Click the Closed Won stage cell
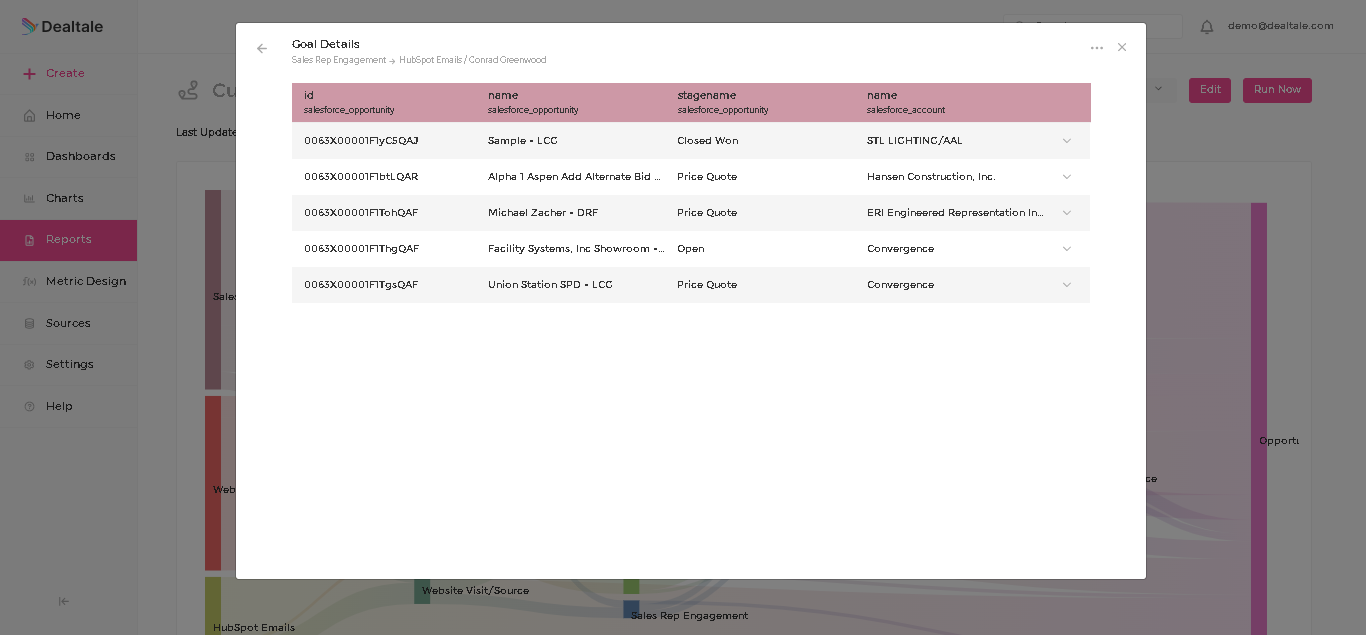This screenshot has width=1366, height=635. pyautogui.click(x=708, y=141)
